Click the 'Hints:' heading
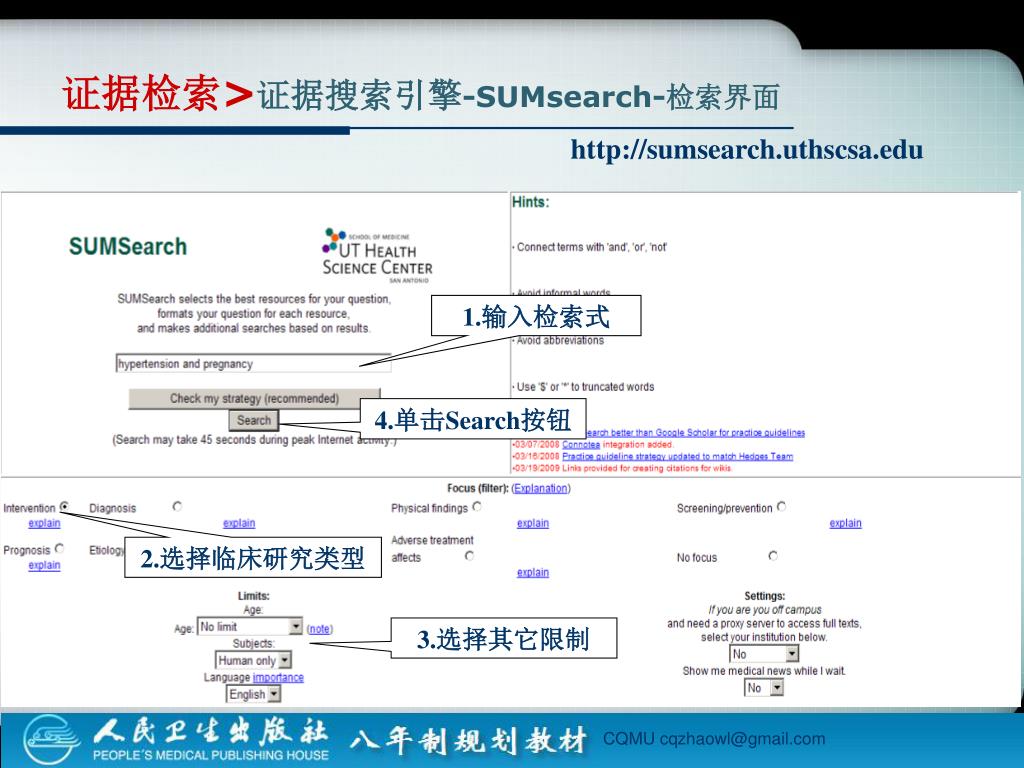 tap(530, 202)
